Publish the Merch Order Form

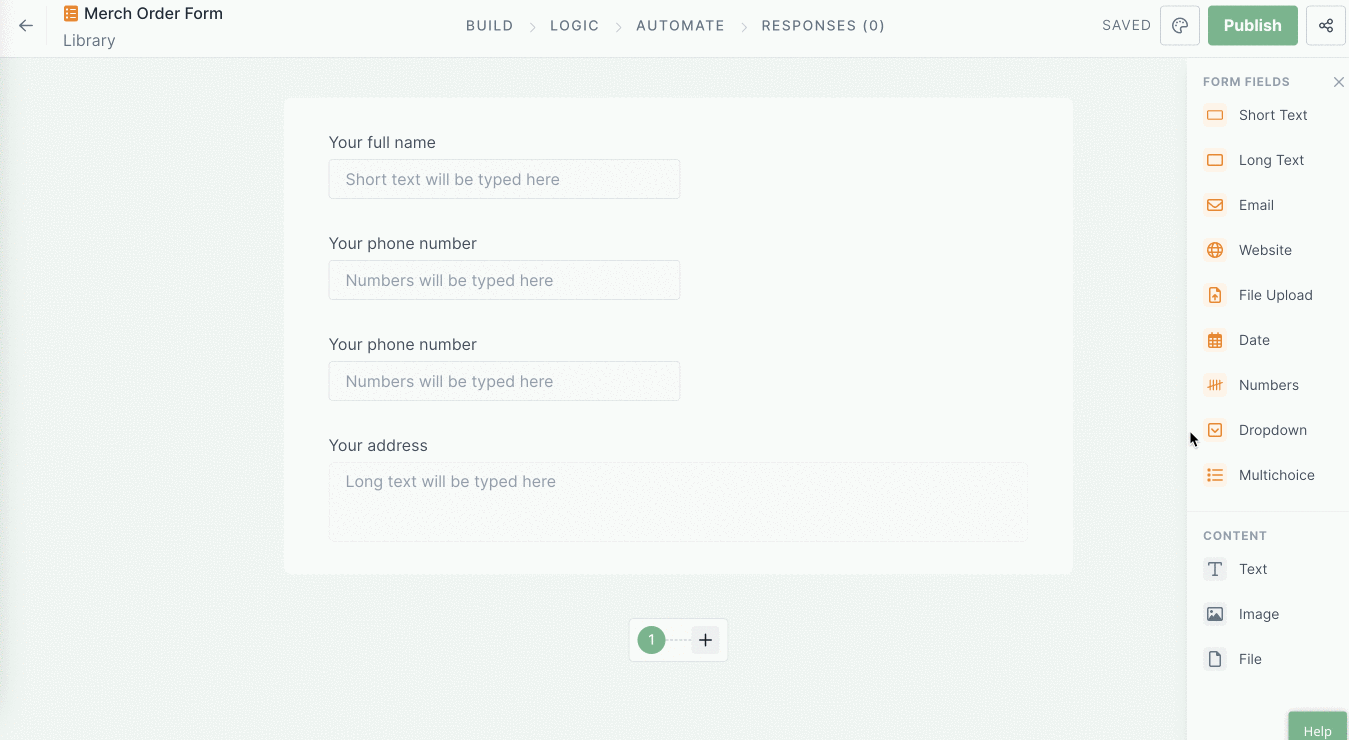click(x=1252, y=25)
